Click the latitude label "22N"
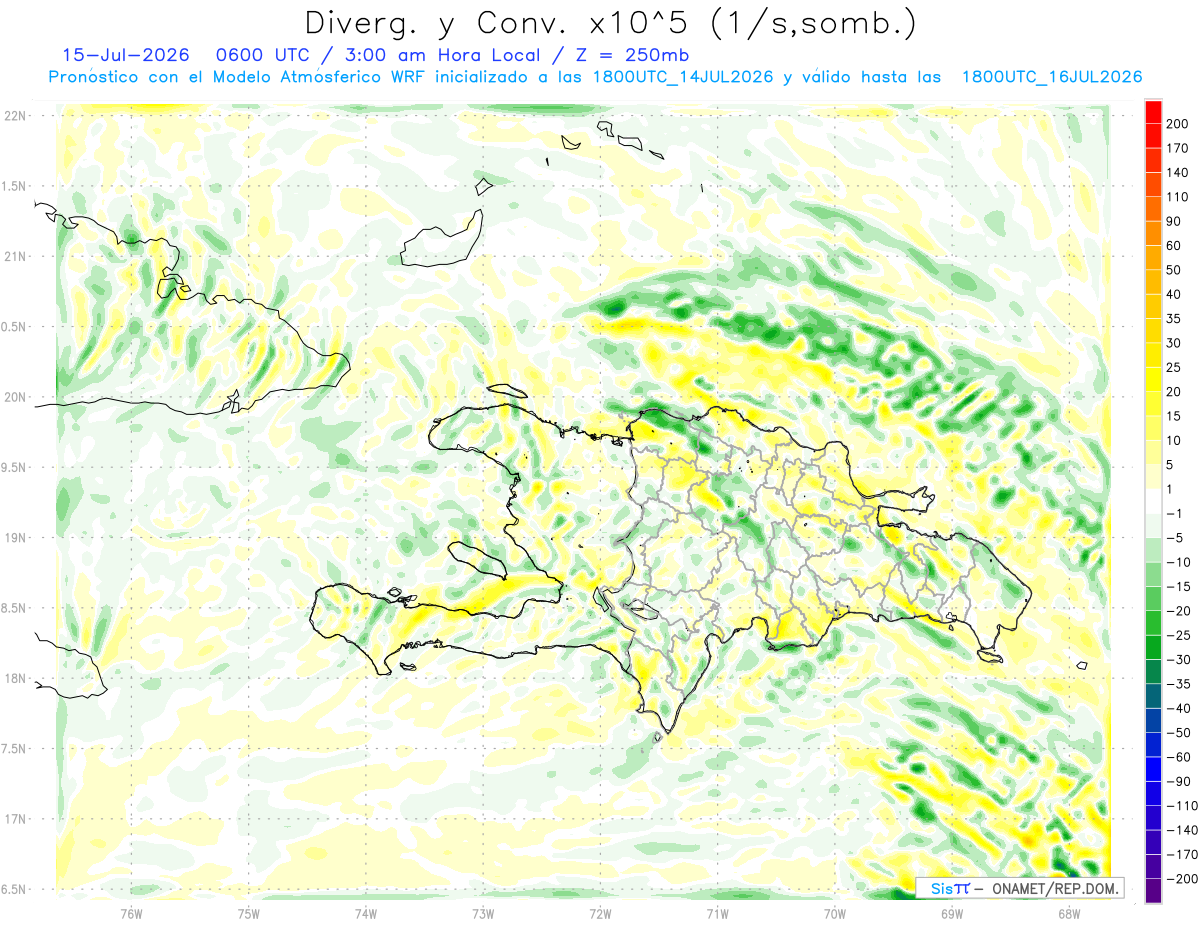This screenshot has height=927, width=1200. pos(15,116)
